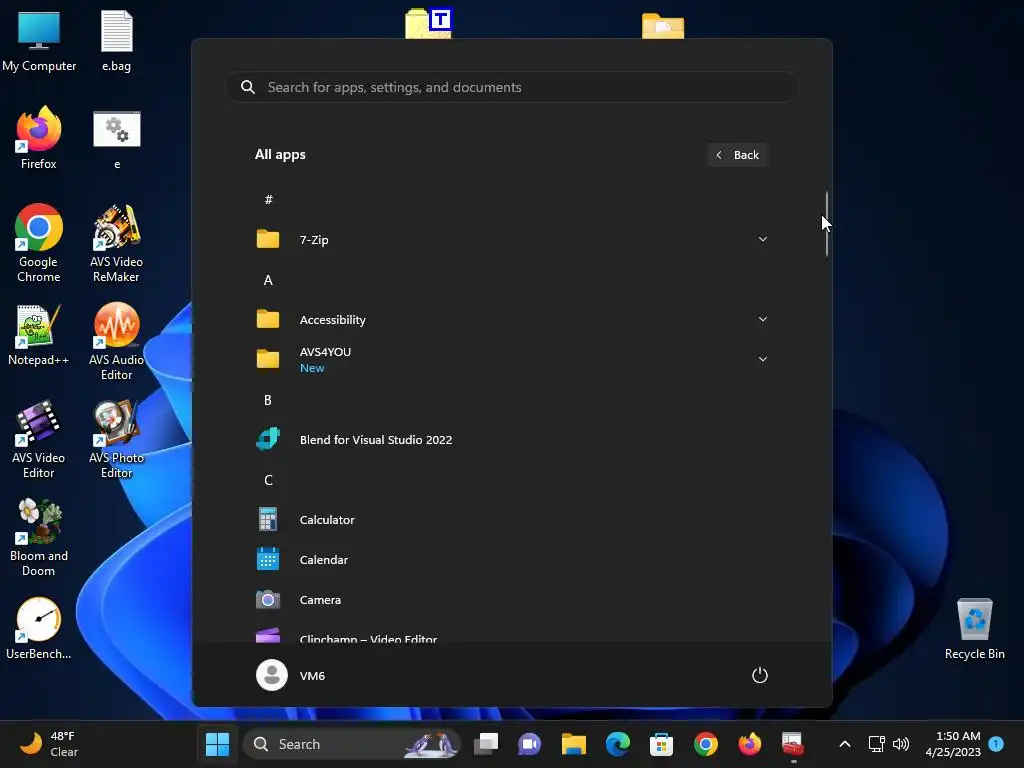Select AVS Video Editor desktop shortcut
The height and width of the screenshot is (768, 1024).
point(39,440)
